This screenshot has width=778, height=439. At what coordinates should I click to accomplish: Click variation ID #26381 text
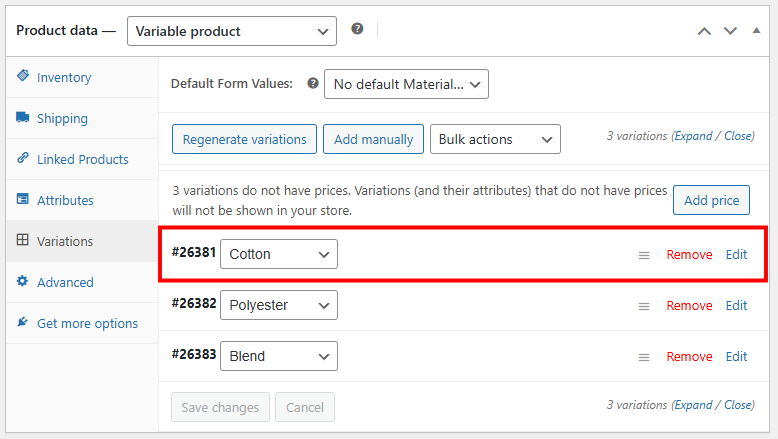point(194,252)
